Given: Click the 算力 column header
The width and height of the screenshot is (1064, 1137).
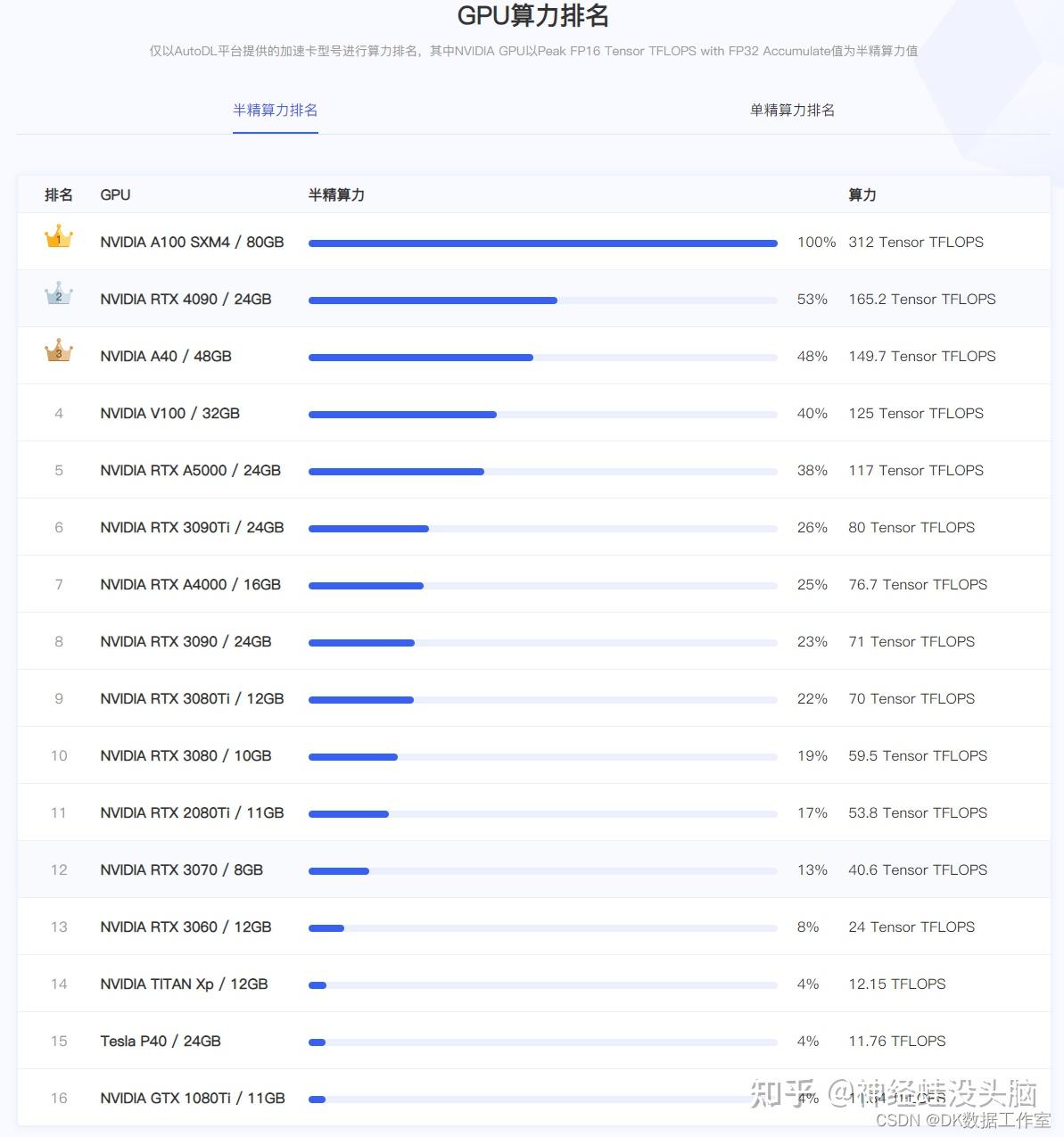Looking at the screenshot, I should [x=862, y=195].
